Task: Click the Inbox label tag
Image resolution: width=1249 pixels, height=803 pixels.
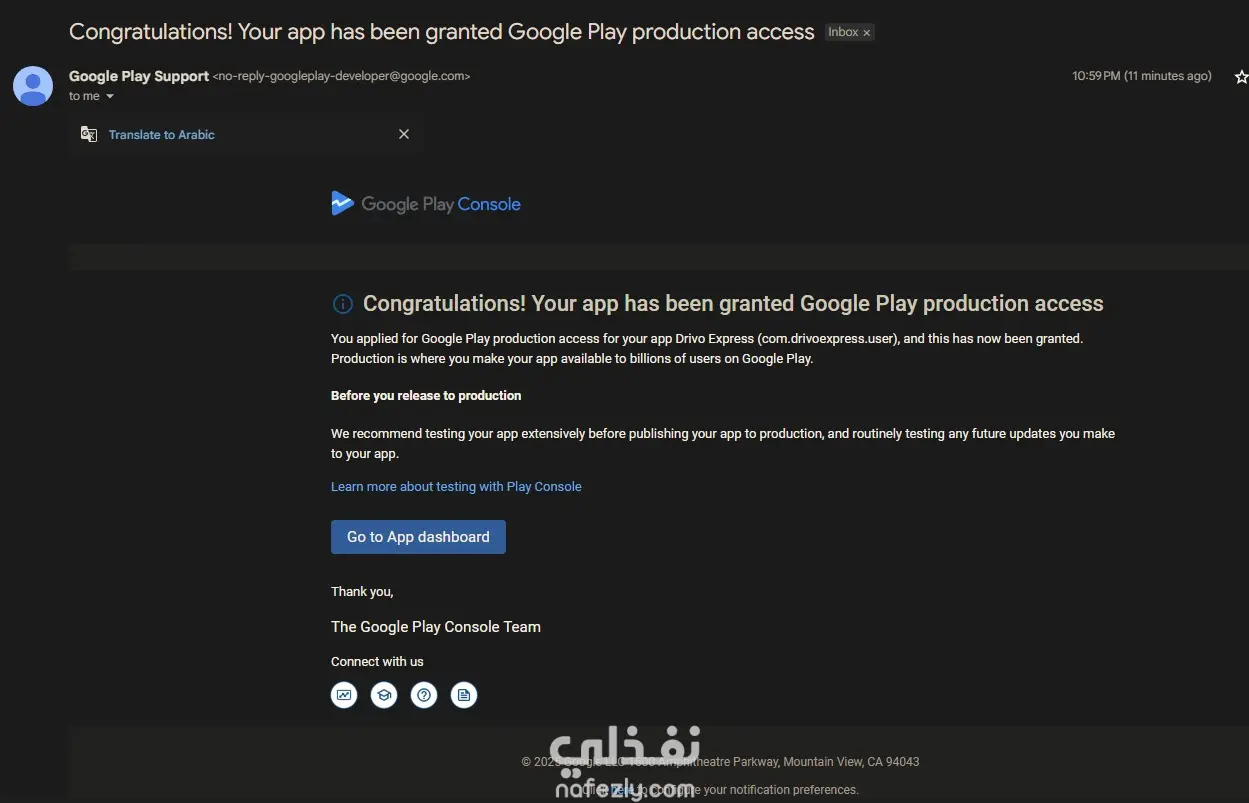Action: (843, 33)
